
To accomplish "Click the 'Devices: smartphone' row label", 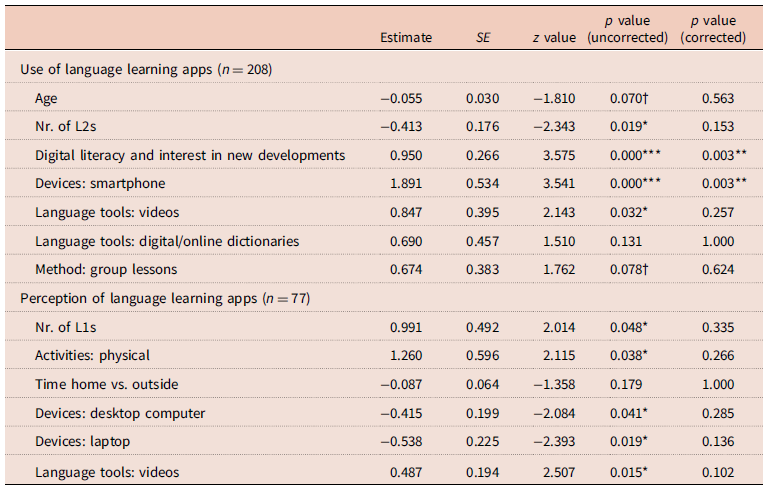I will pyautogui.click(x=100, y=184).
